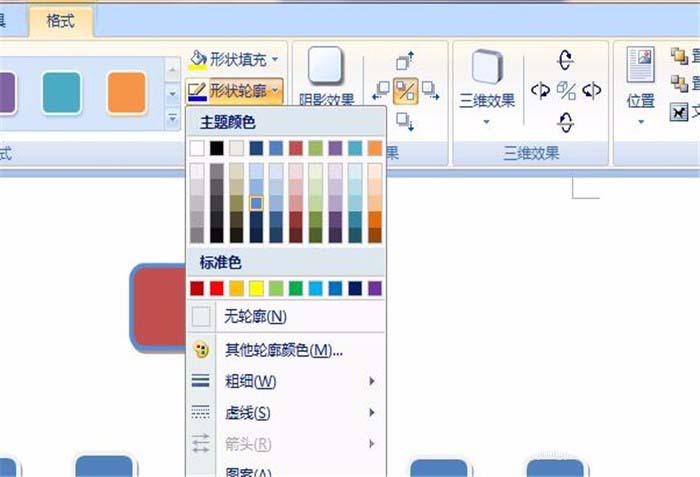
Task: Tilt 3-D effect right icon
Action: click(x=592, y=91)
